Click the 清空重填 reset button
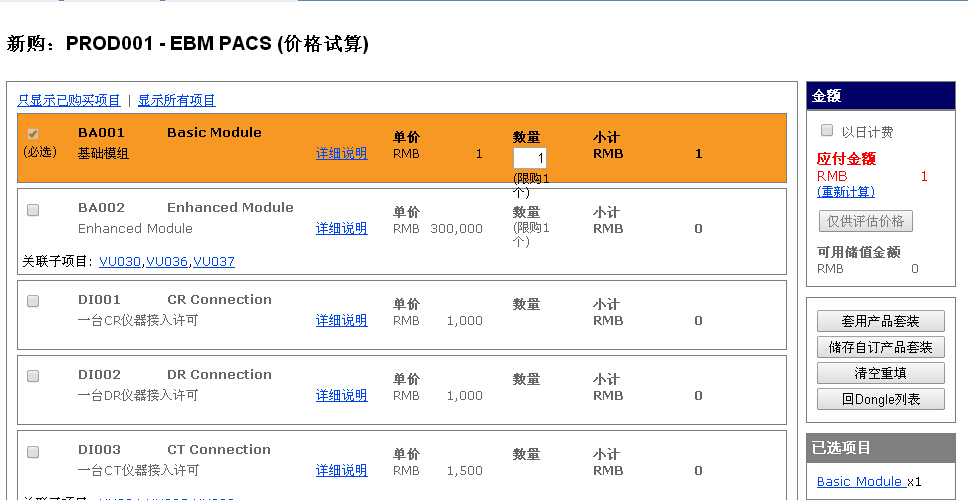 click(880, 373)
